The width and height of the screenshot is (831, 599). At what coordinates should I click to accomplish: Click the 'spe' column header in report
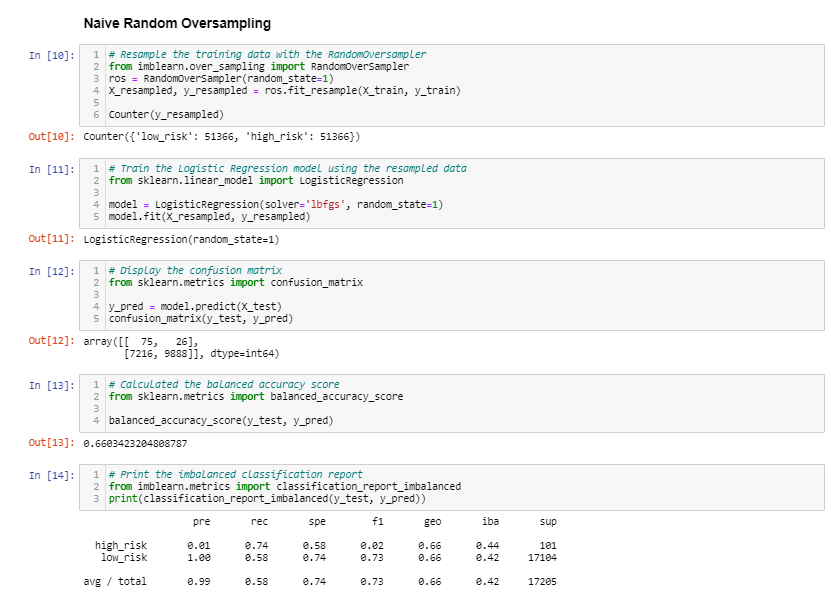(317, 522)
